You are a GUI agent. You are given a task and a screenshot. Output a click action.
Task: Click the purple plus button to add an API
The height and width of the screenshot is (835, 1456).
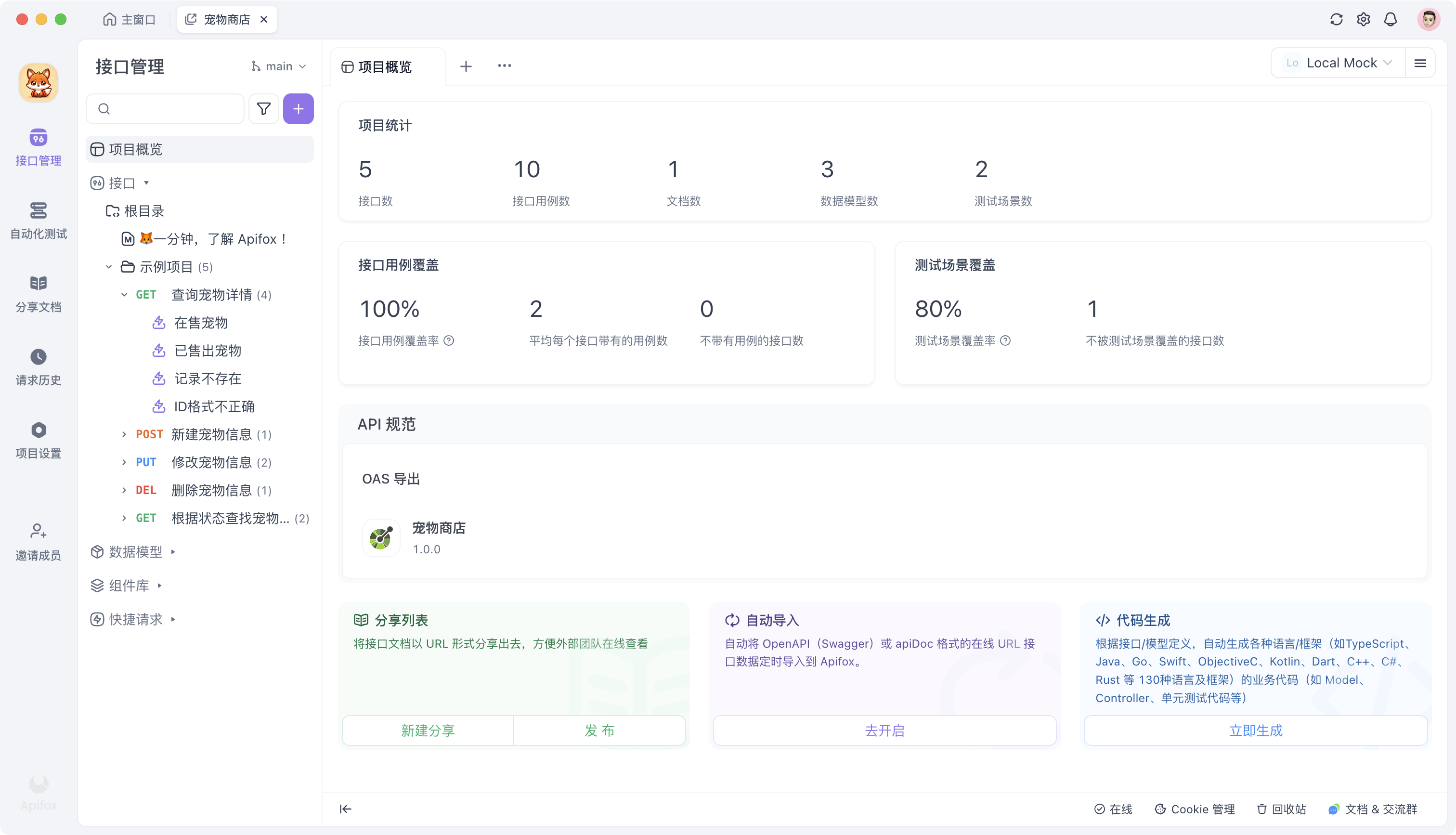[x=298, y=108]
